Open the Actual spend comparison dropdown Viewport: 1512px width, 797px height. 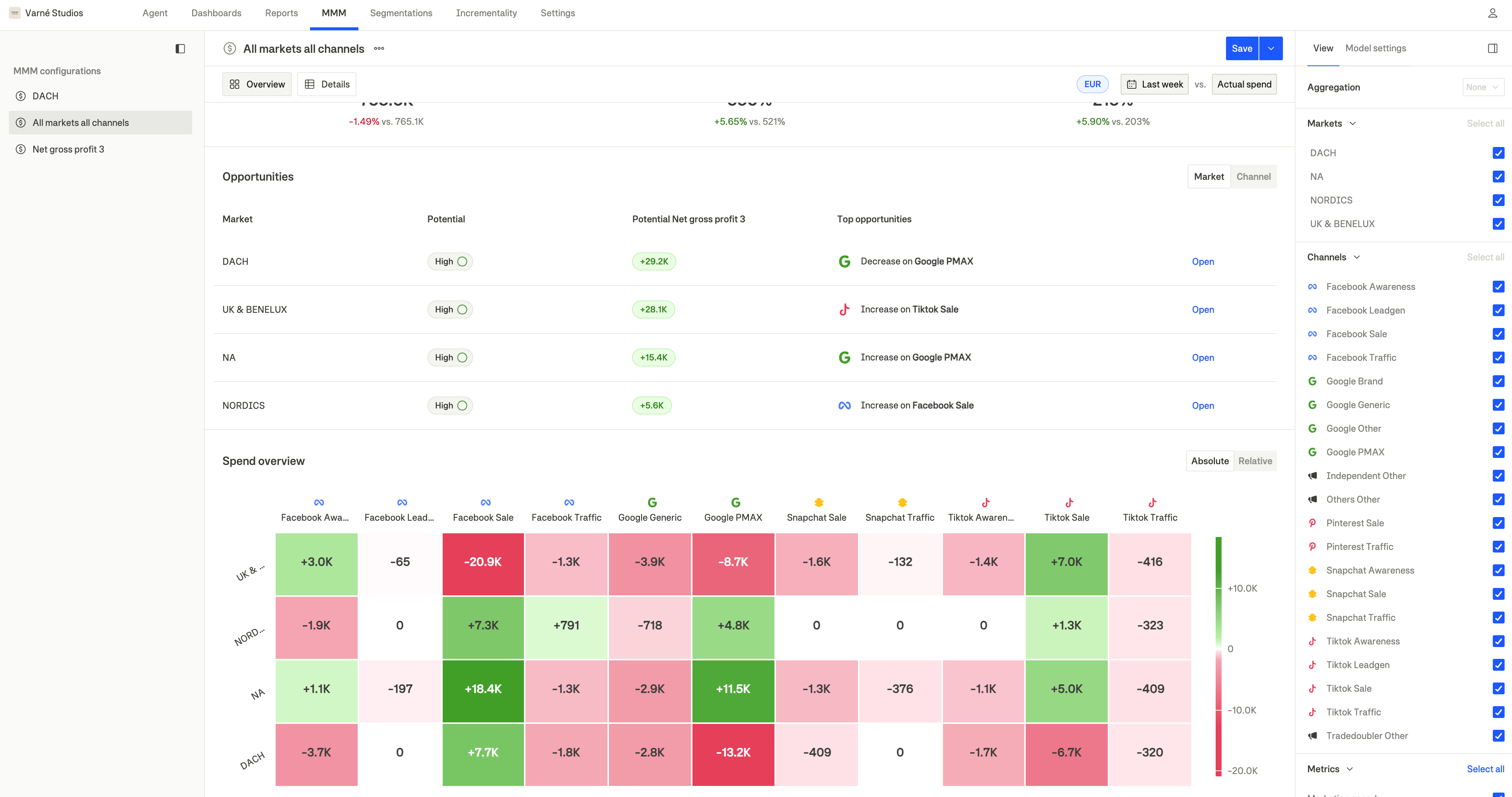pyautogui.click(x=1244, y=85)
